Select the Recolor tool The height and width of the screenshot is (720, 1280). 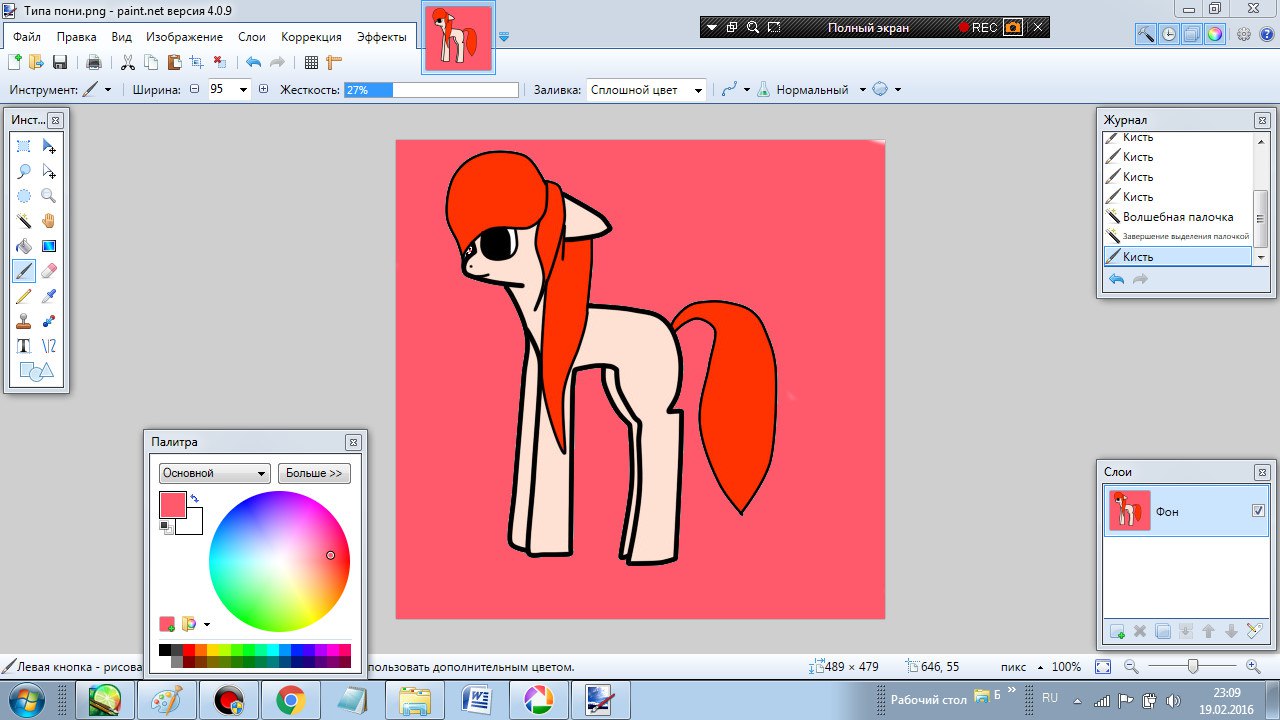pyautogui.click(x=49, y=321)
